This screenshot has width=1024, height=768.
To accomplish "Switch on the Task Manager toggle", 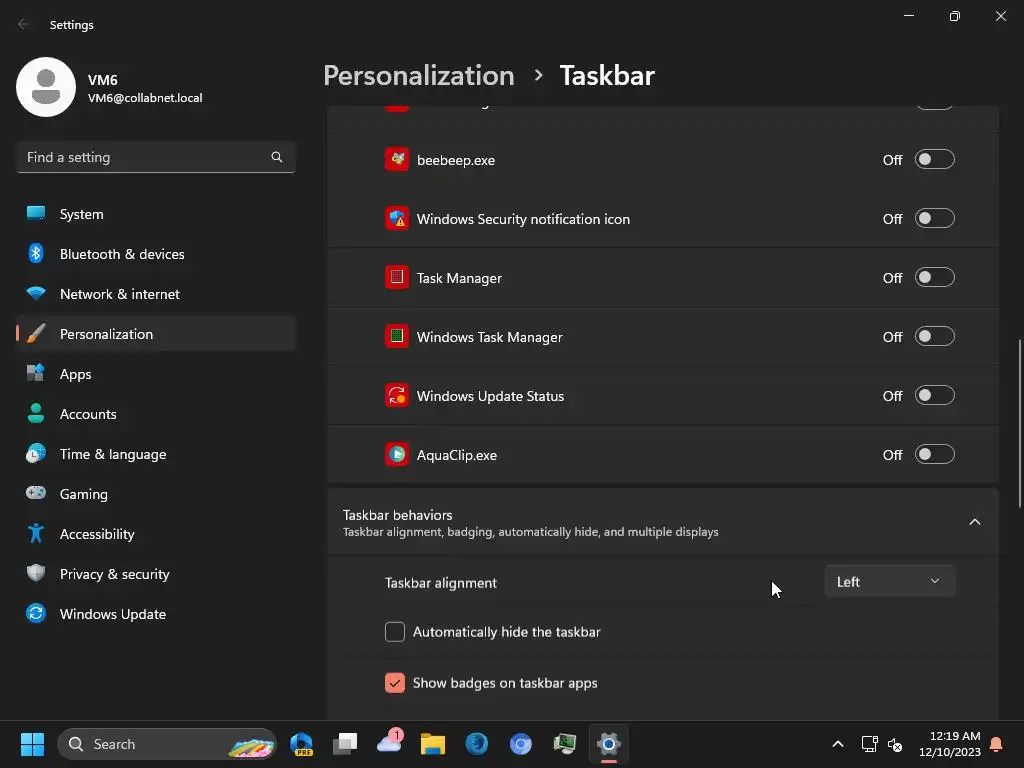I will 935,277.
